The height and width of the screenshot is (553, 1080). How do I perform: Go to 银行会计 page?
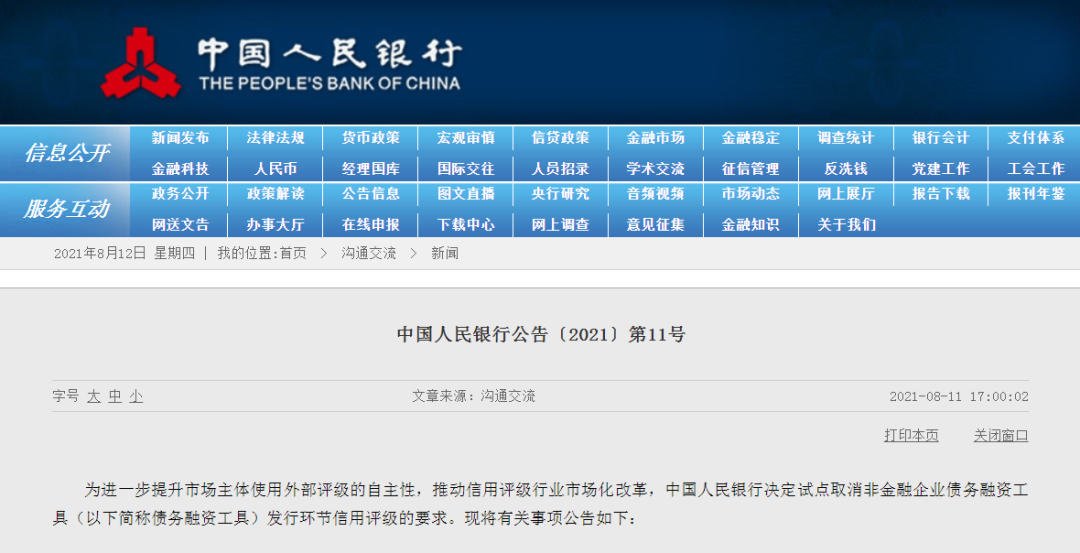[x=941, y=138]
